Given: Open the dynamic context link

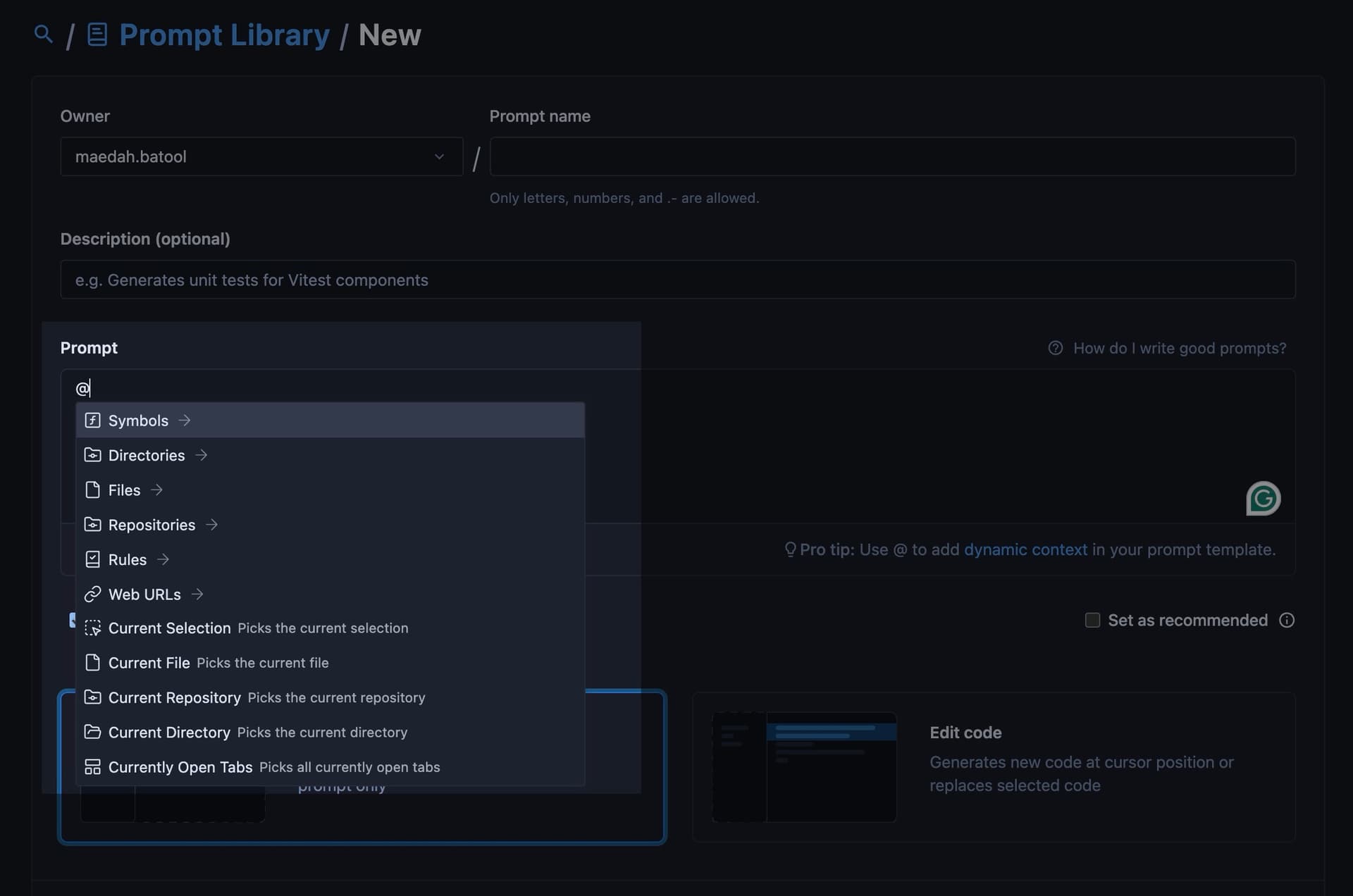Looking at the screenshot, I should click(x=1025, y=549).
